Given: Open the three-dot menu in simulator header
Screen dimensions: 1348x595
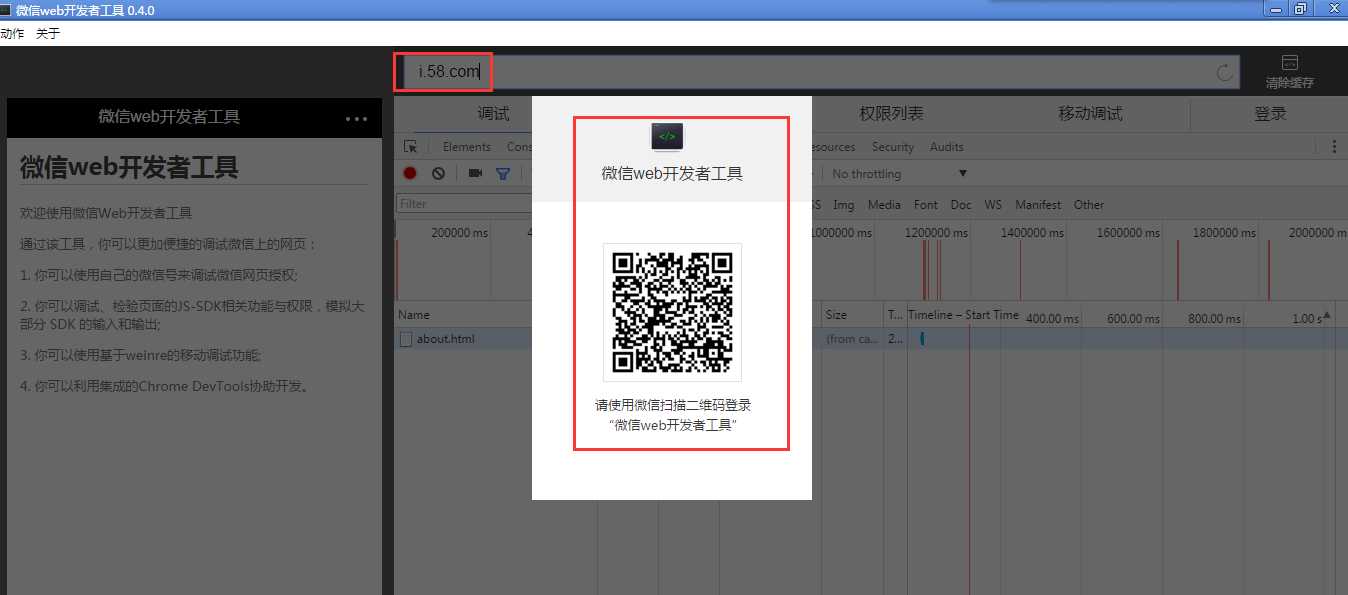Looking at the screenshot, I should click(x=356, y=118).
